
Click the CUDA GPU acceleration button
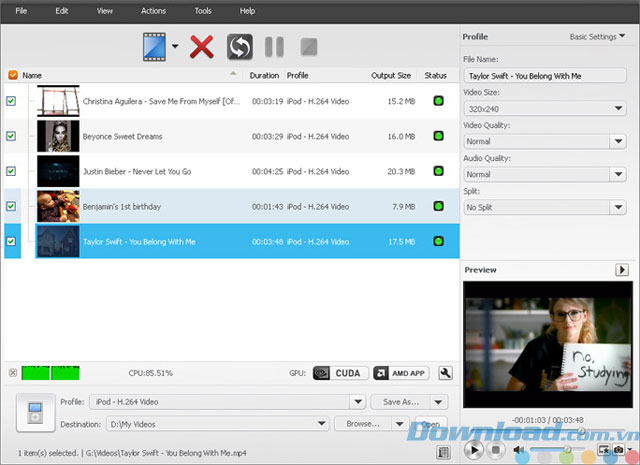click(340, 373)
